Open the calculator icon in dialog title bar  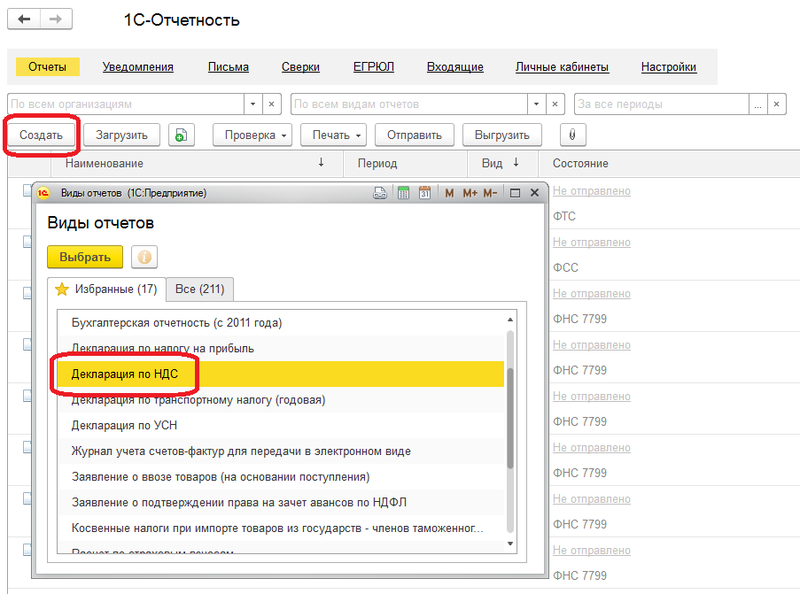(403, 193)
